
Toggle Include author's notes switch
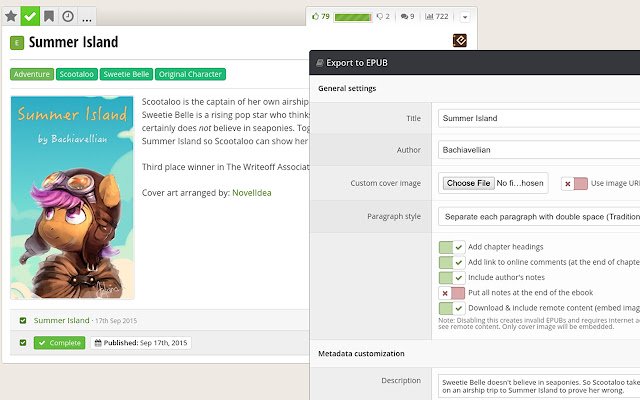click(452, 278)
